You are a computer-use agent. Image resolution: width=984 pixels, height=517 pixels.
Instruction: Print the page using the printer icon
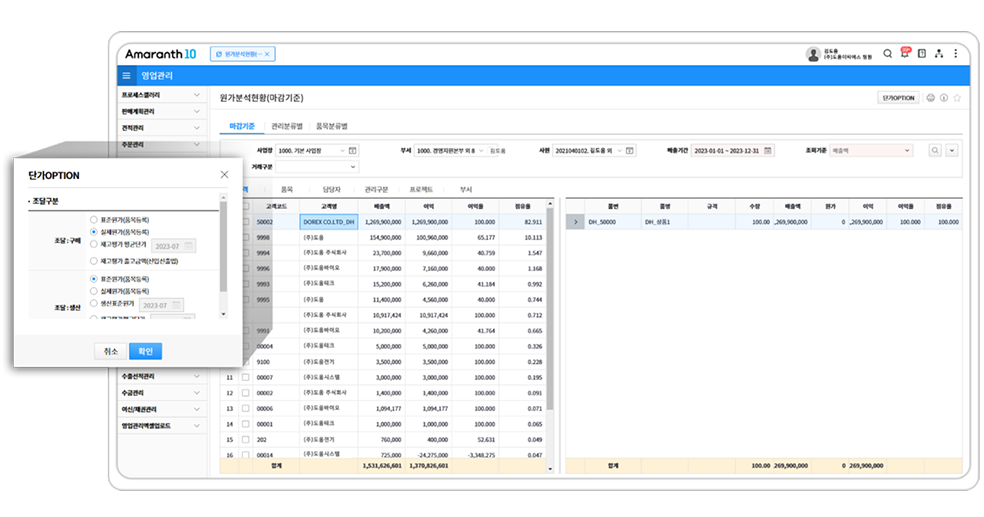[x=931, y=98]
